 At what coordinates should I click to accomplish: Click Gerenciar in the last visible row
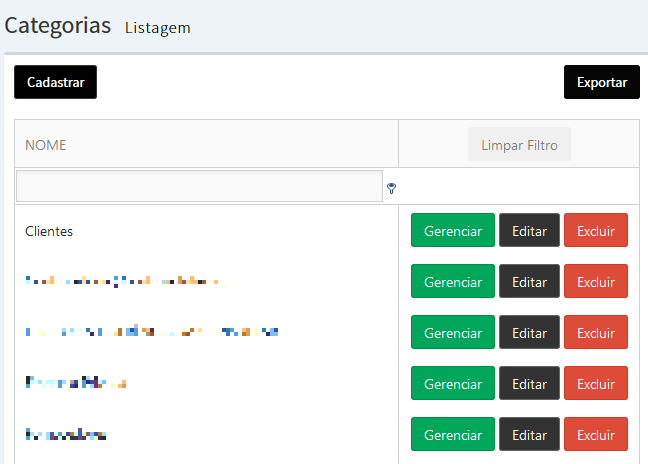point(453,434)
